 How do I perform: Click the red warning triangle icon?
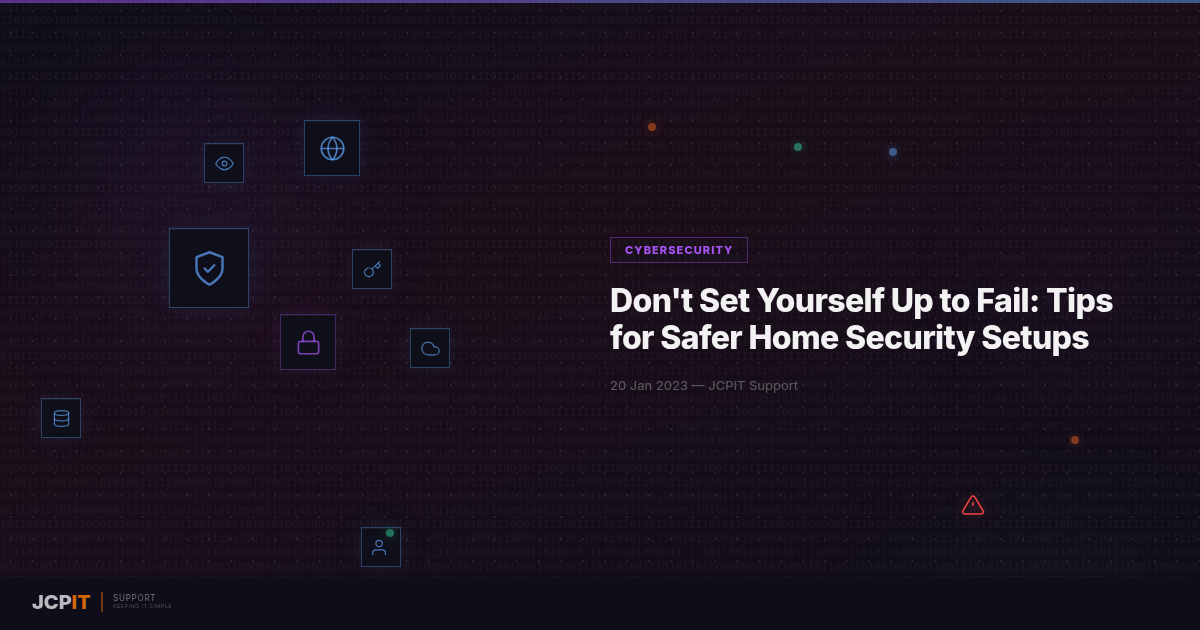click(973, 506)
